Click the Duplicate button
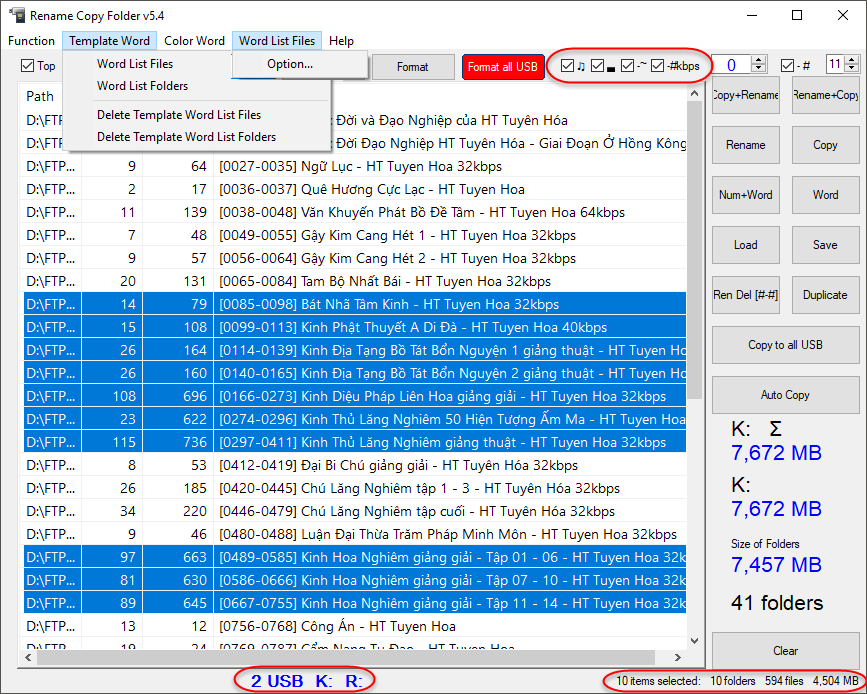 click(x=825, y=295)
